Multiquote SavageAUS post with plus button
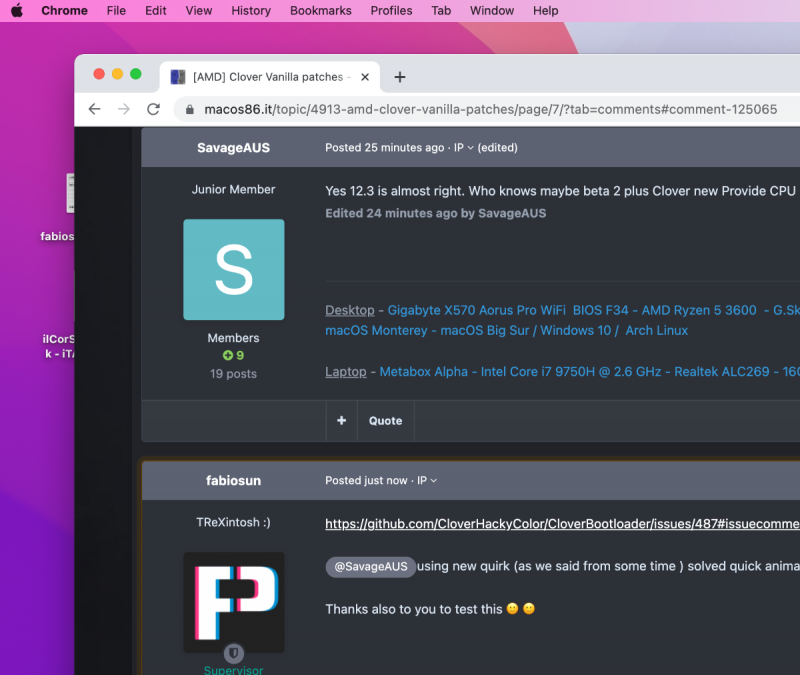 tap(342, 420)
